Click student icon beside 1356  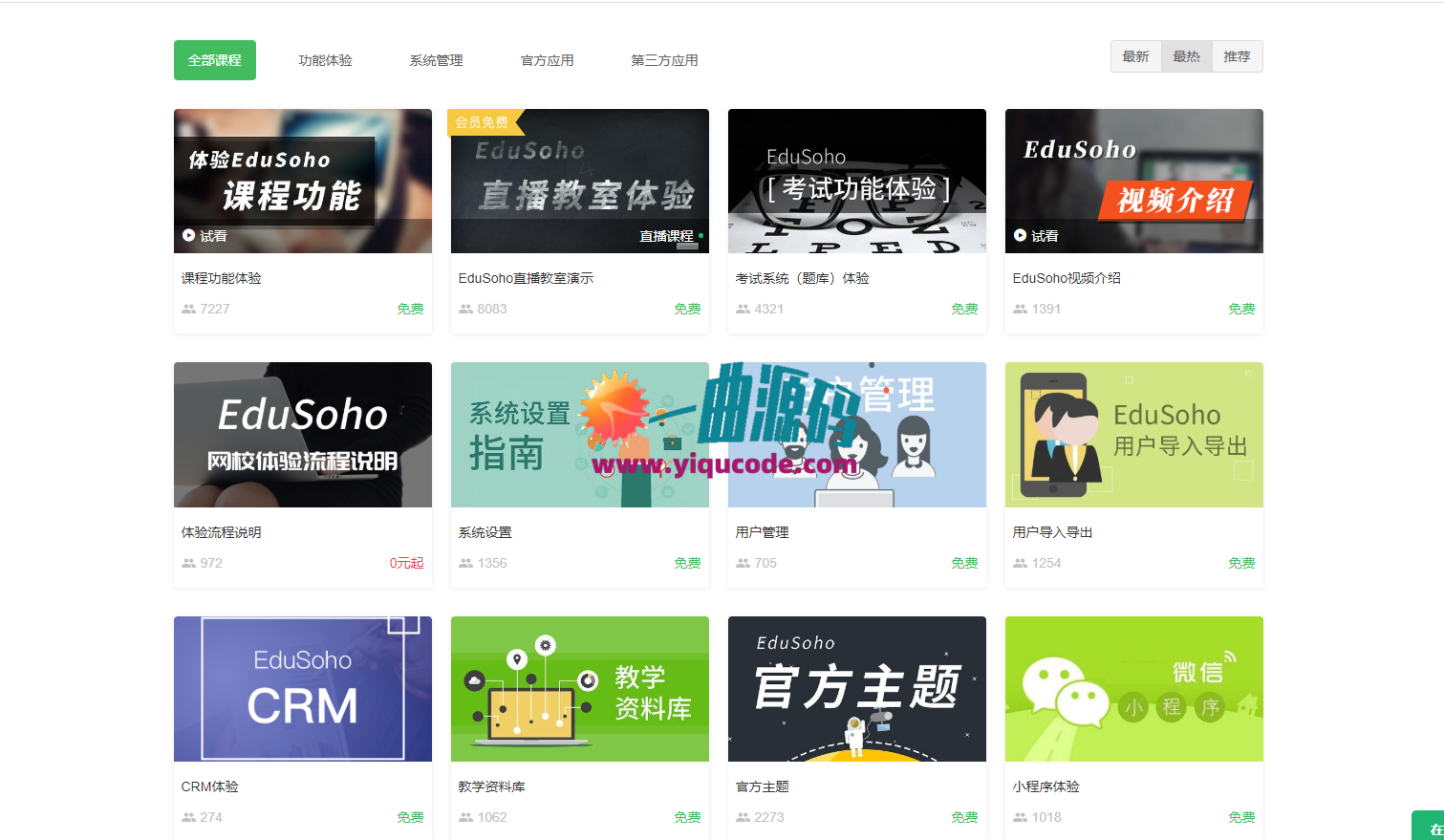pos(465,563)
